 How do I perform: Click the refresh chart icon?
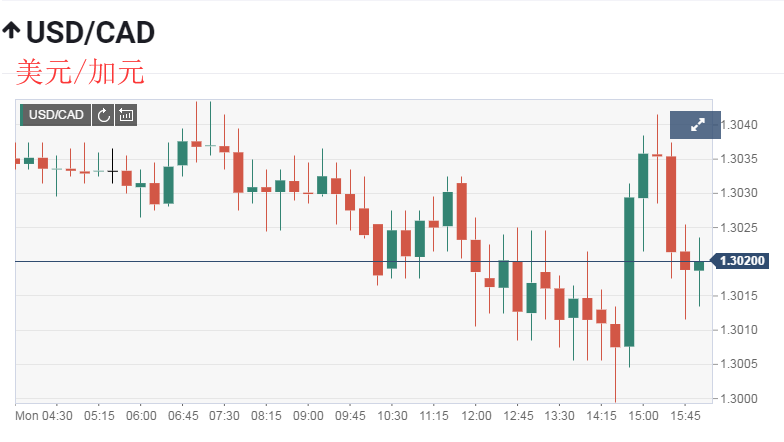[104, 115]
